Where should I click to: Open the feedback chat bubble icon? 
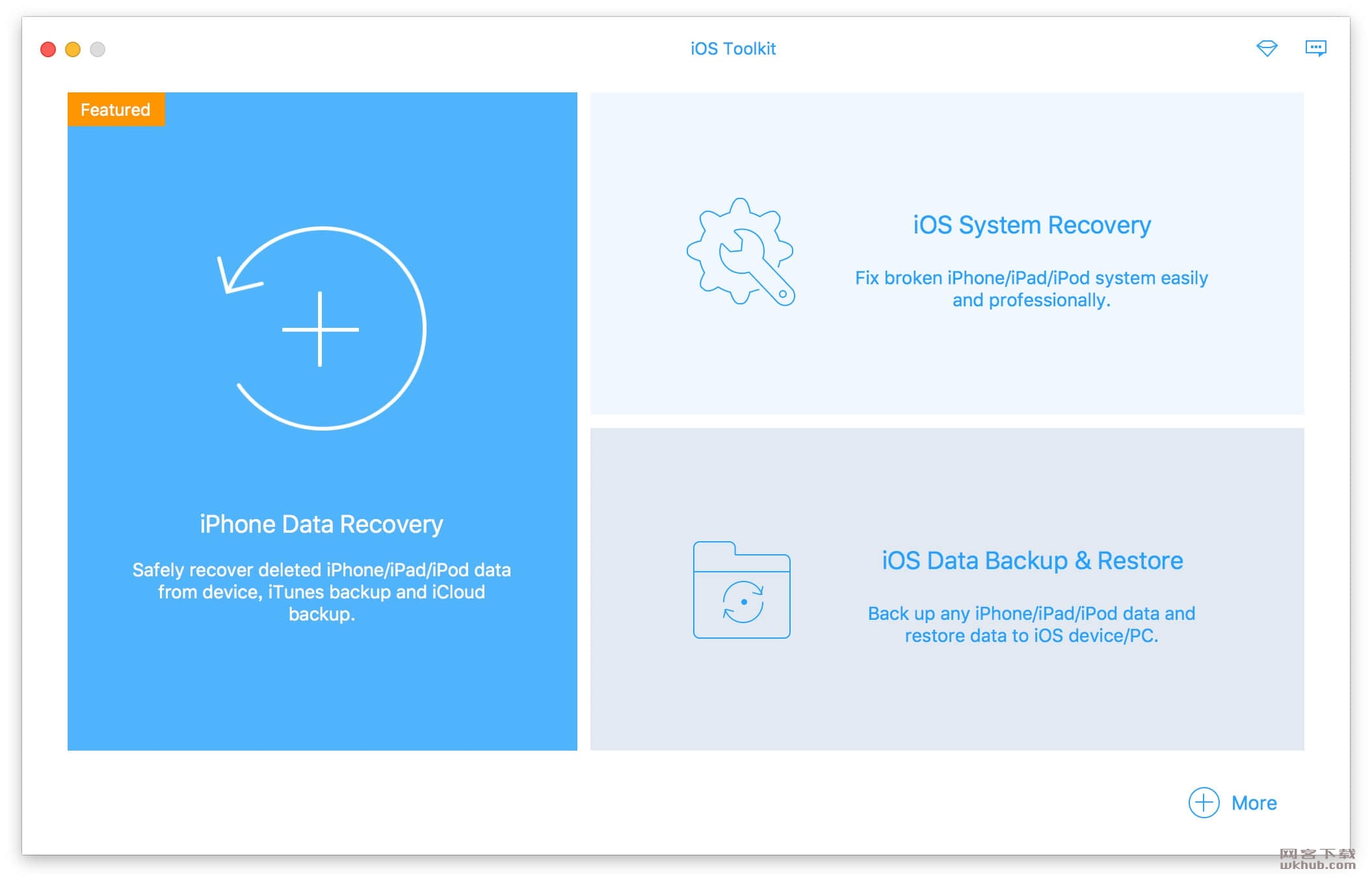[x=1316, y=49]
